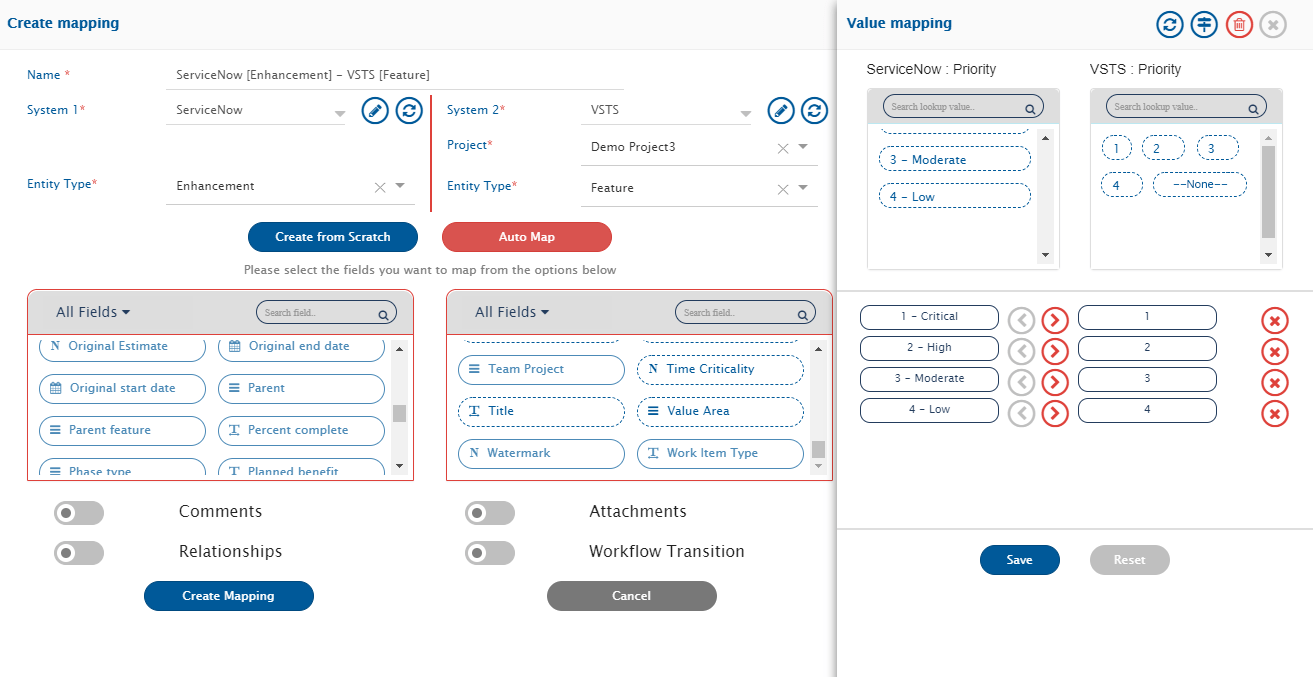1313x677 pixels.
Task: Click the edit pencil icon for System 1
Action: point(375,110)
